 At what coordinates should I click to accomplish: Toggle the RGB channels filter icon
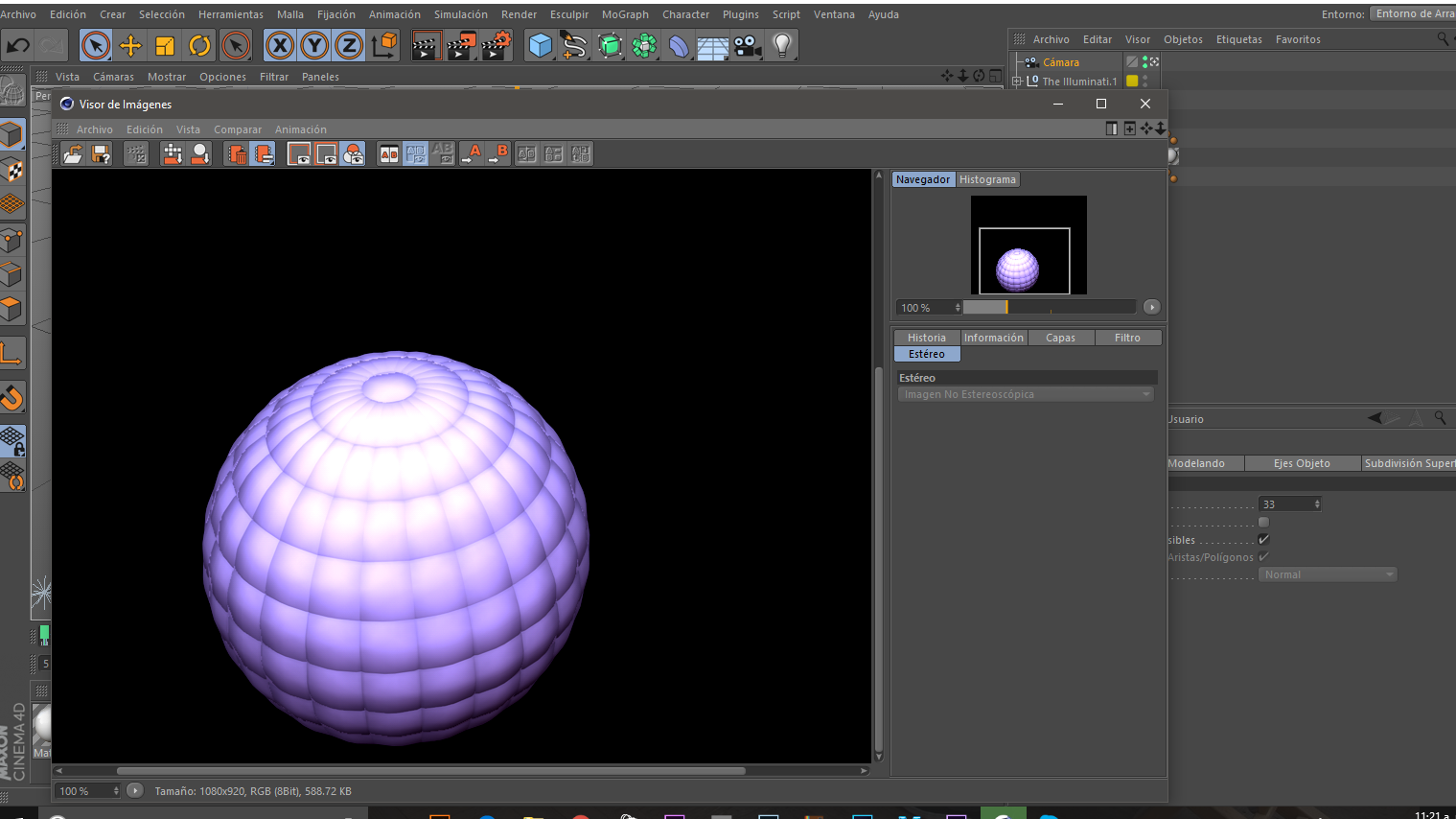tap(353, 153)
